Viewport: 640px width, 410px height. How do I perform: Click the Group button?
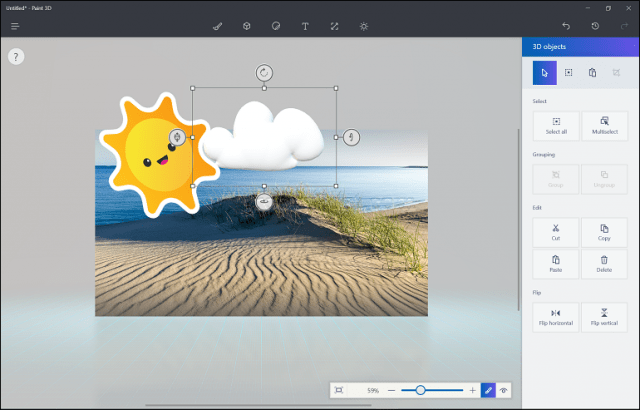pos(556,179)
